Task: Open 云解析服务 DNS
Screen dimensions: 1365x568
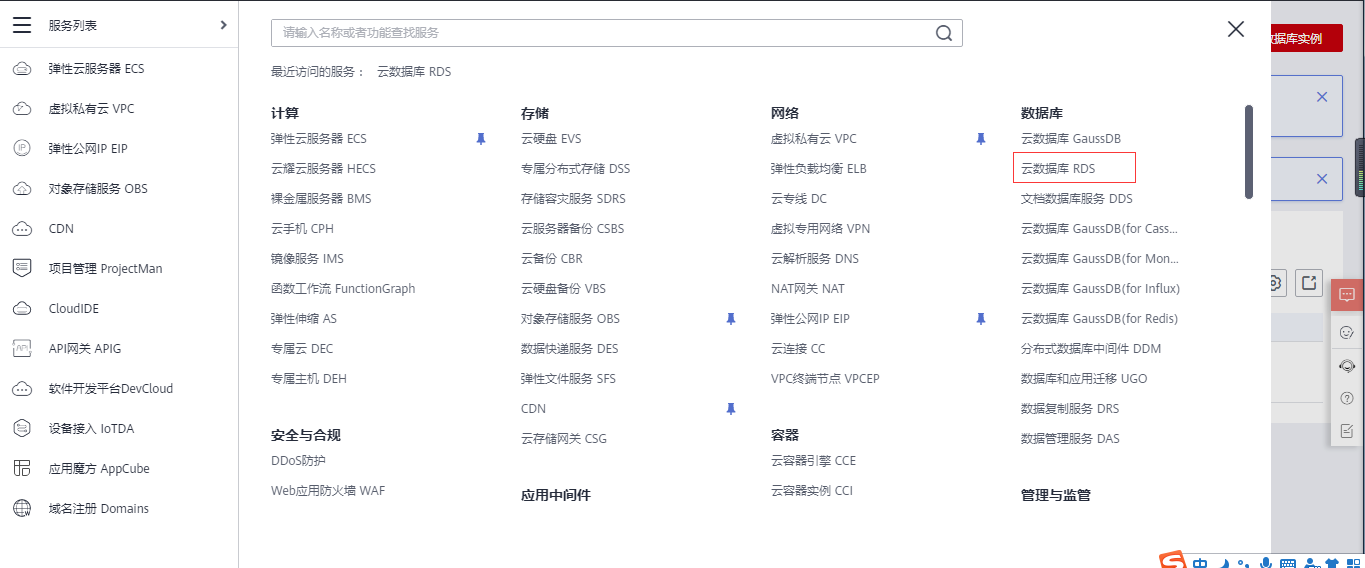Action: pyautogui.click(x=815, y=259)
